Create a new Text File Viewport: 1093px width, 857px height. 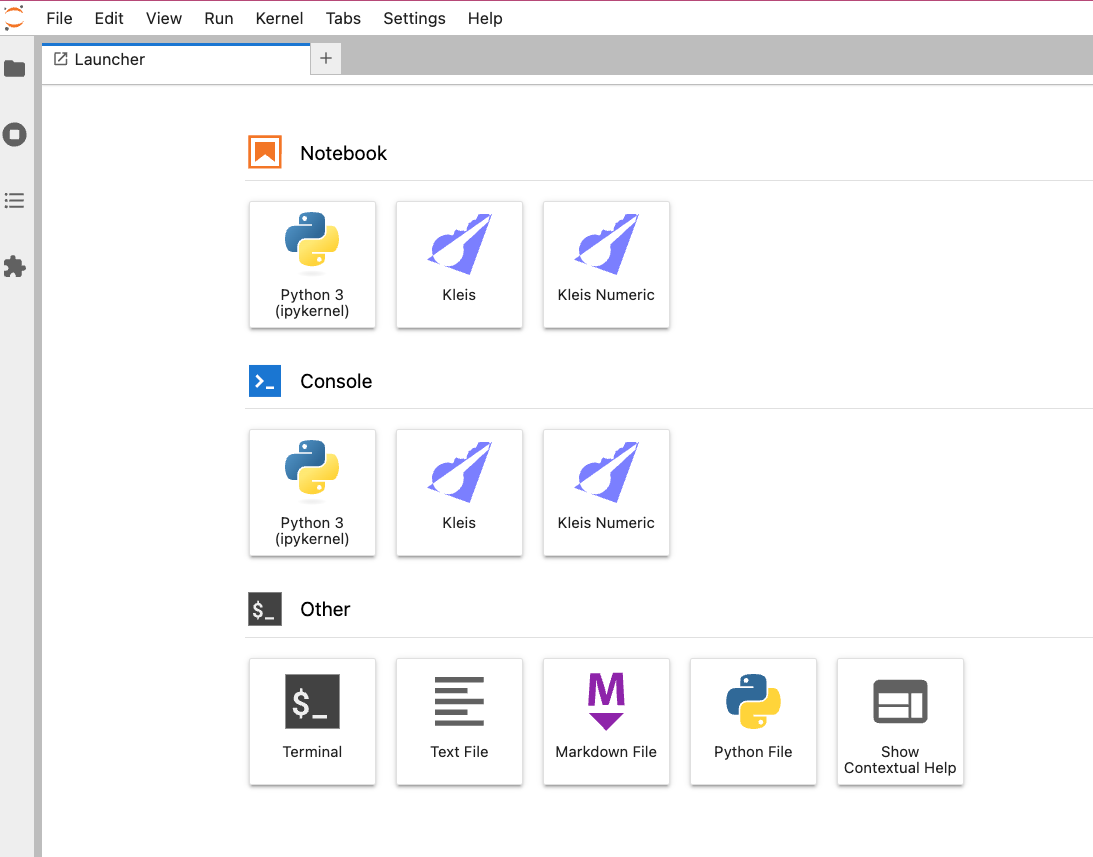point(459,722)
